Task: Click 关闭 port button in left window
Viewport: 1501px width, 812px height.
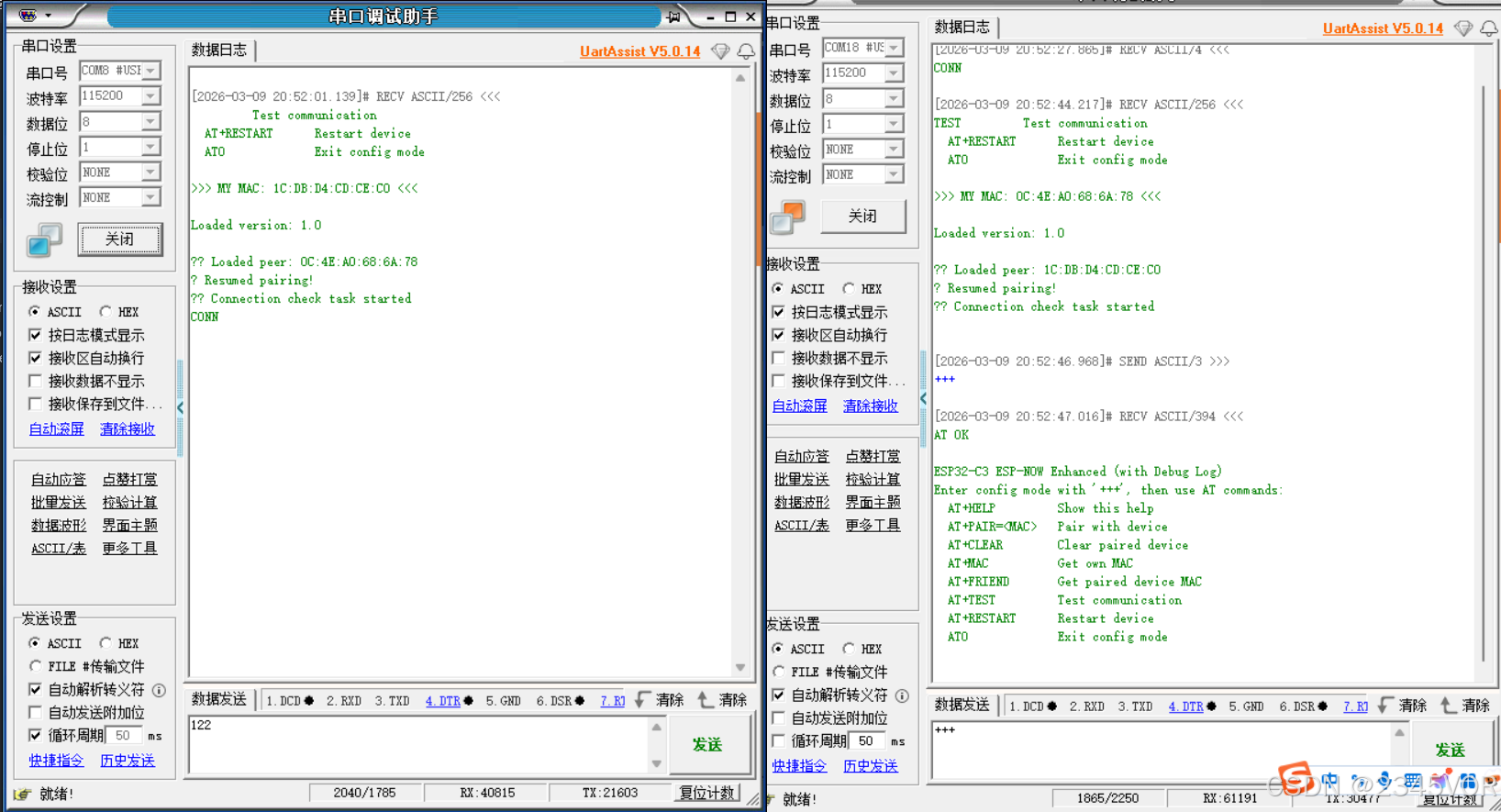Action: coord(120,239)
